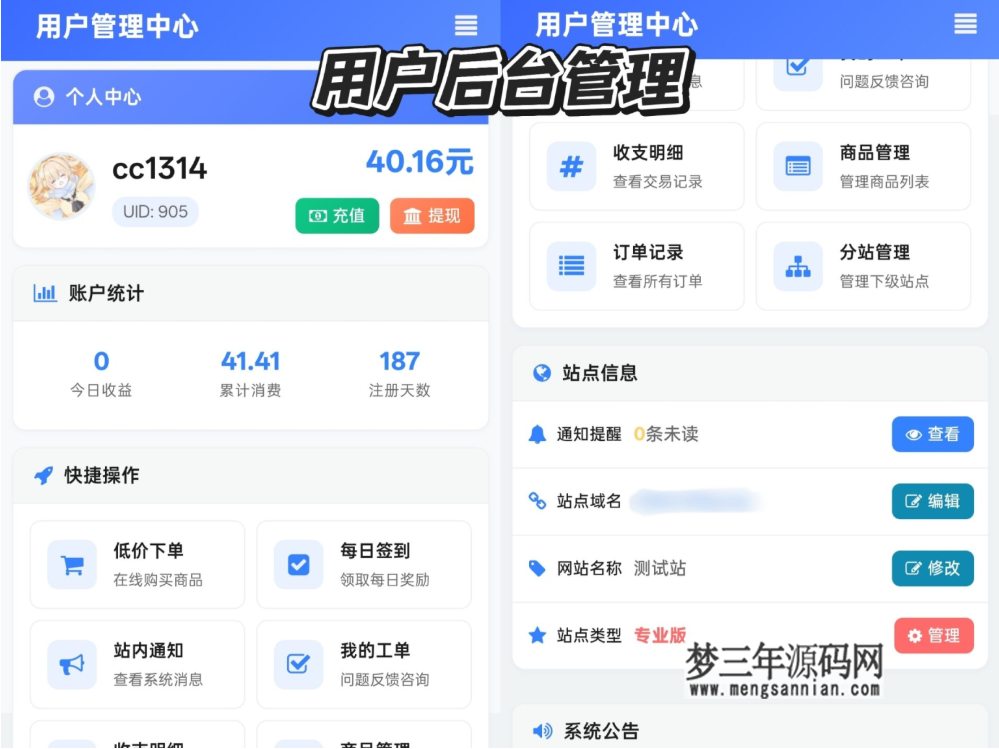Click the 系统公告 speaker icon
This screenshot has width=999, height=749.
540,728
